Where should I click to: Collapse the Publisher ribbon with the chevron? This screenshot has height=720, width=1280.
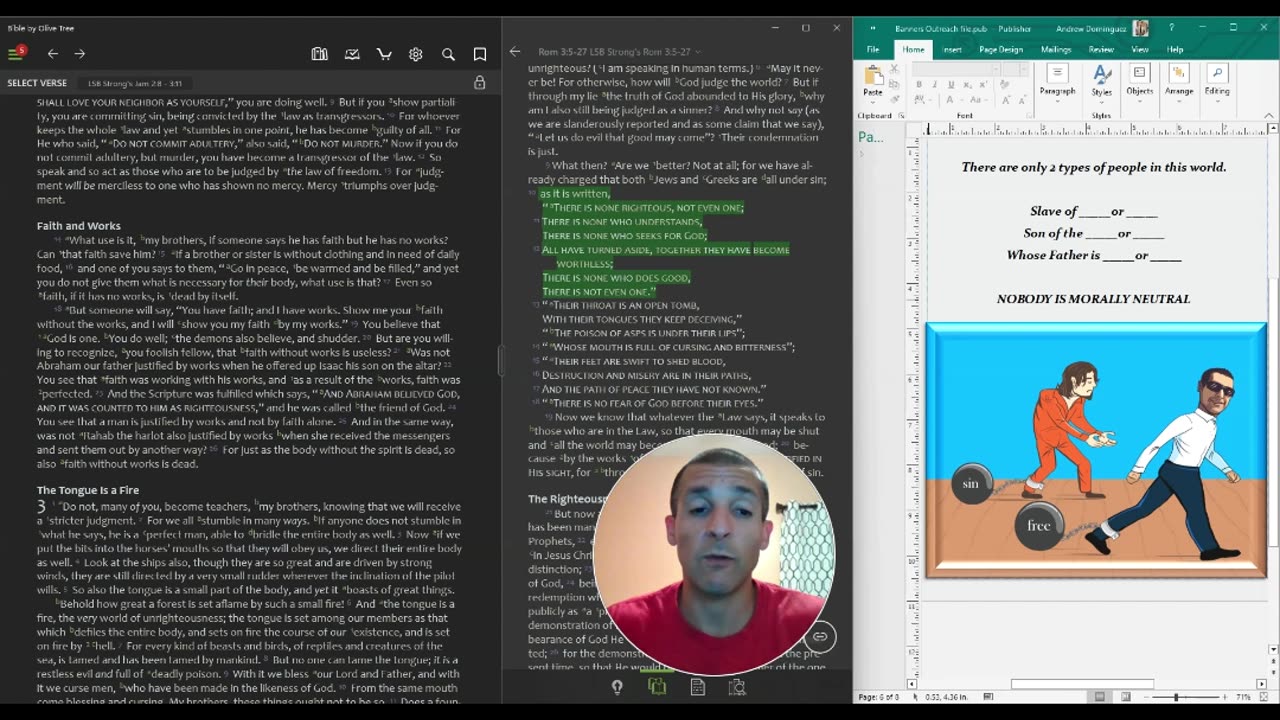tap(1267, 115)
